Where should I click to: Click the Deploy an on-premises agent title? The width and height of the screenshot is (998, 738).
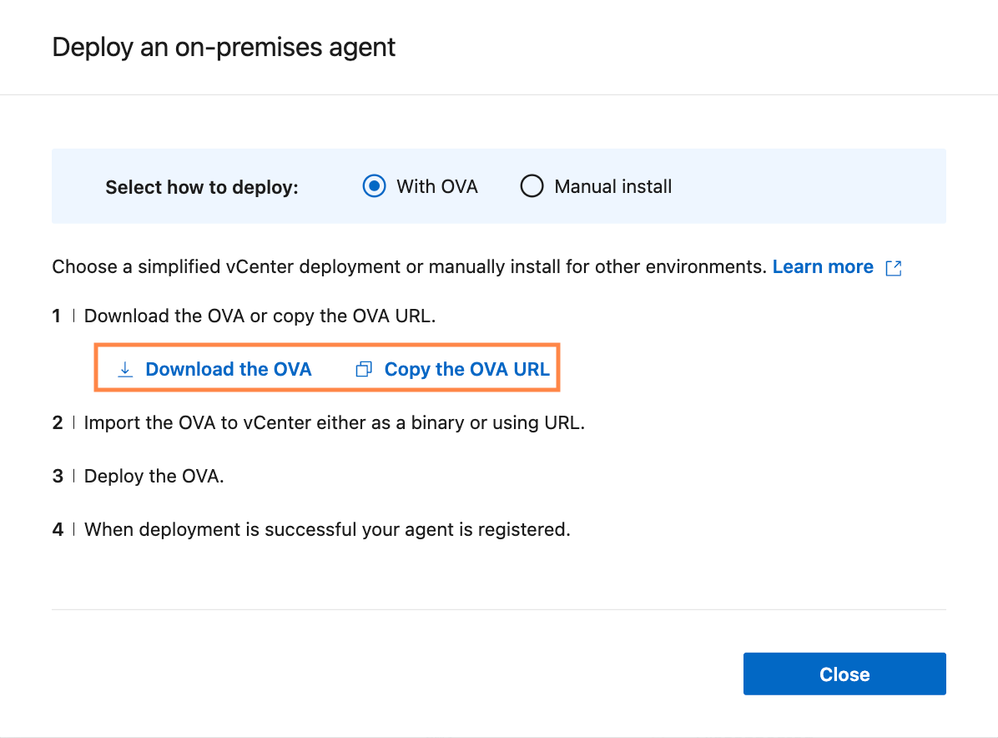click(224, 47)
